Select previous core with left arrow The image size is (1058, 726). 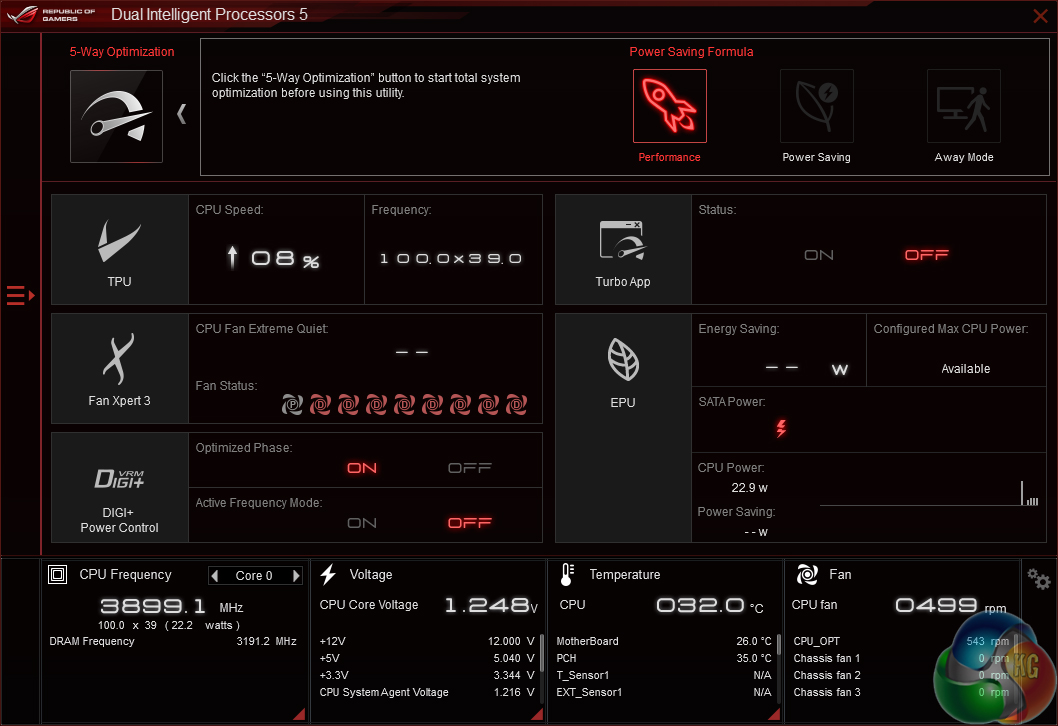(x=215, y=576)
